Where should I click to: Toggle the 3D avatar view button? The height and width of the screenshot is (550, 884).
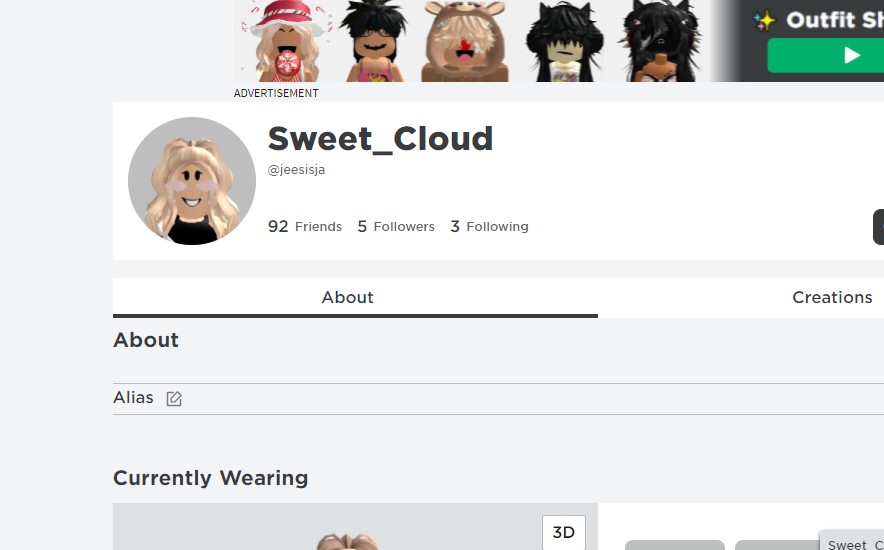tap(564, 532)
